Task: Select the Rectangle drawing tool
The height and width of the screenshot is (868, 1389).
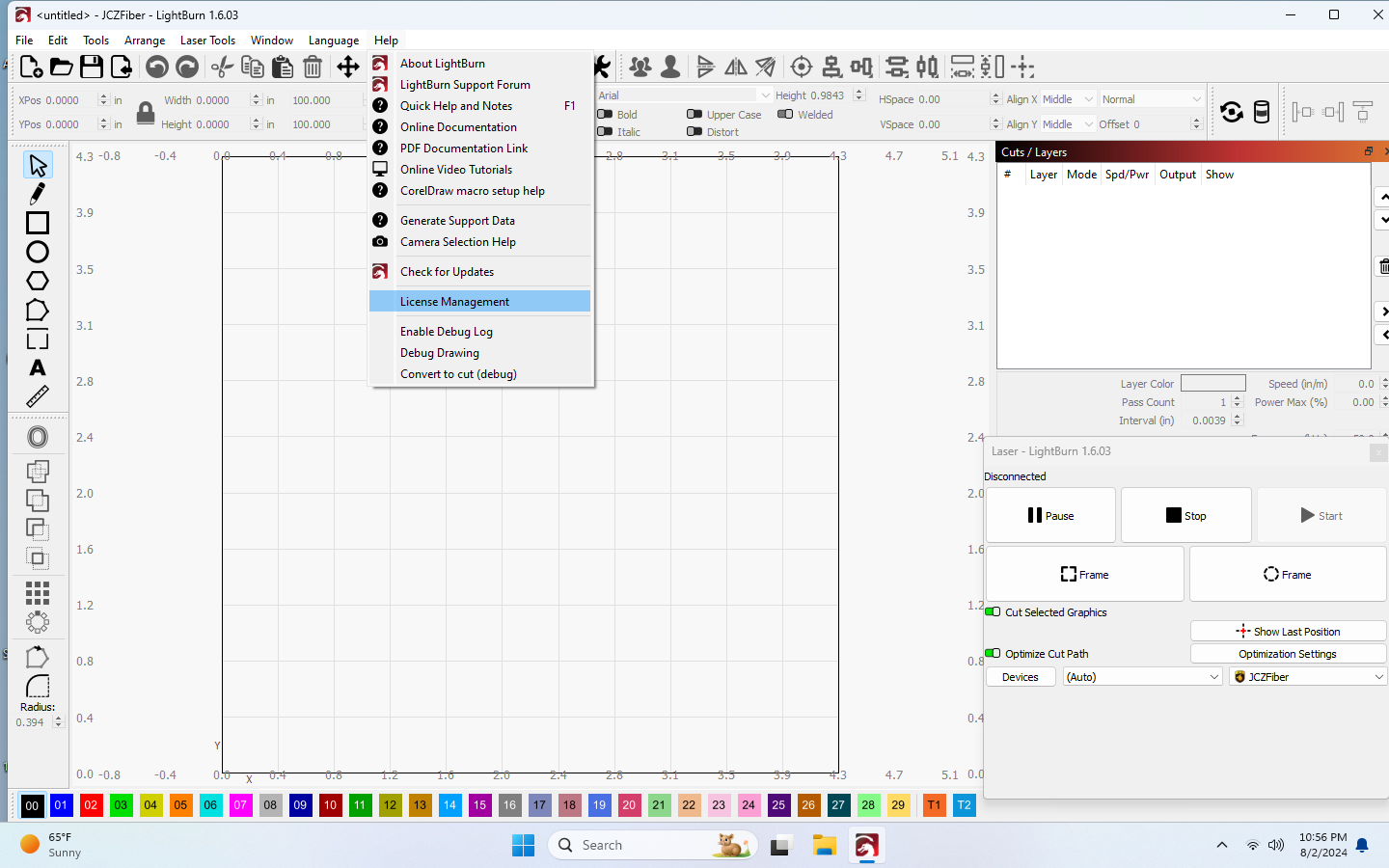Action: [x=38, y=223]
